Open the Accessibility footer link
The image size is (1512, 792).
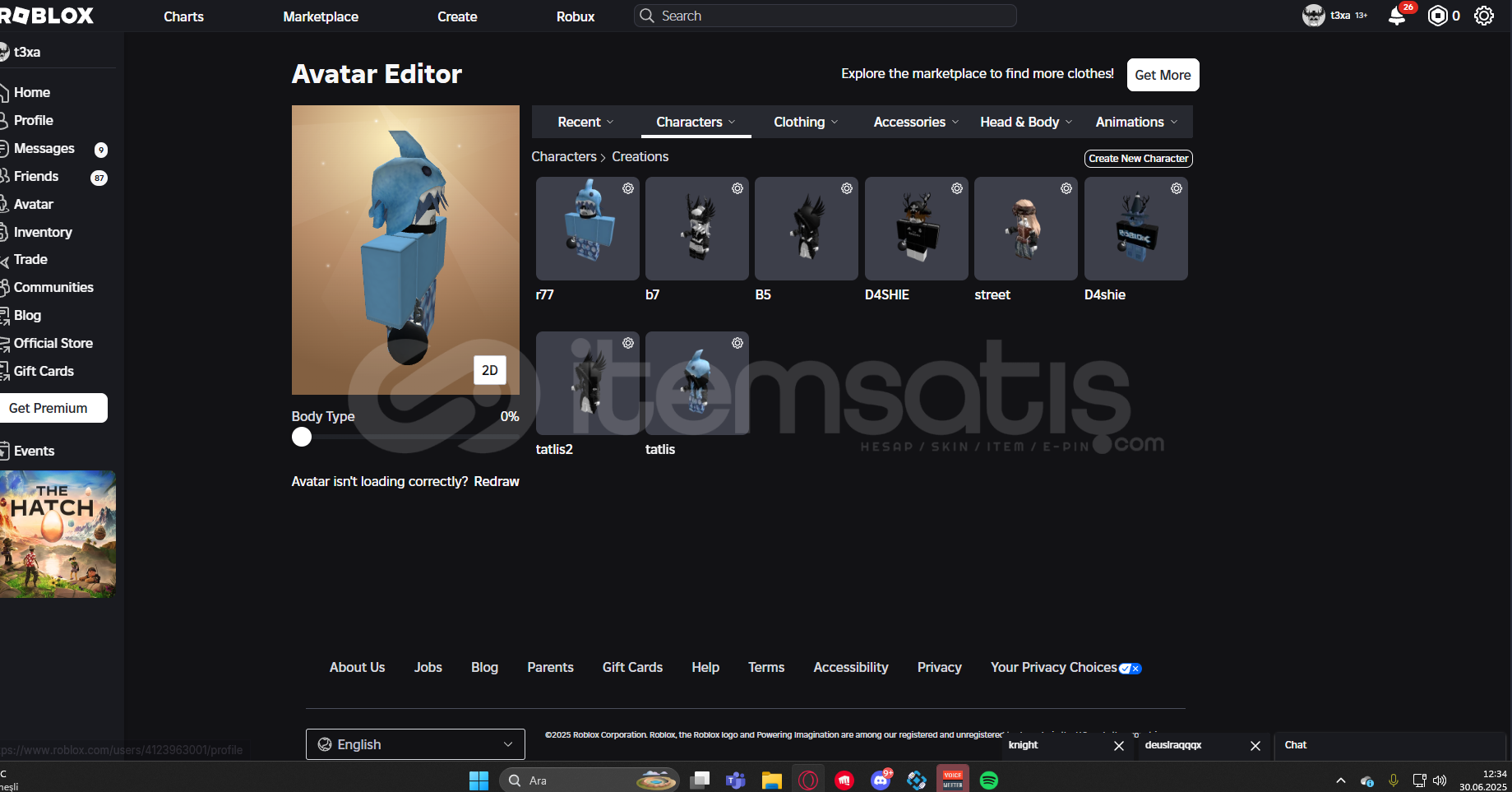851,667
